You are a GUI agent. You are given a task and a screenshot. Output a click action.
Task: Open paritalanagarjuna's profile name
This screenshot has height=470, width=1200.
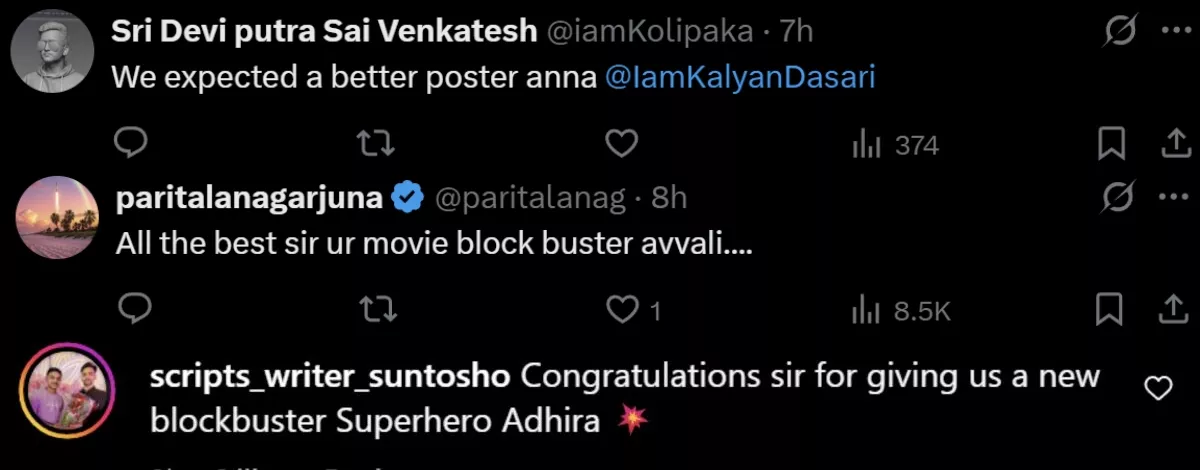250,198
